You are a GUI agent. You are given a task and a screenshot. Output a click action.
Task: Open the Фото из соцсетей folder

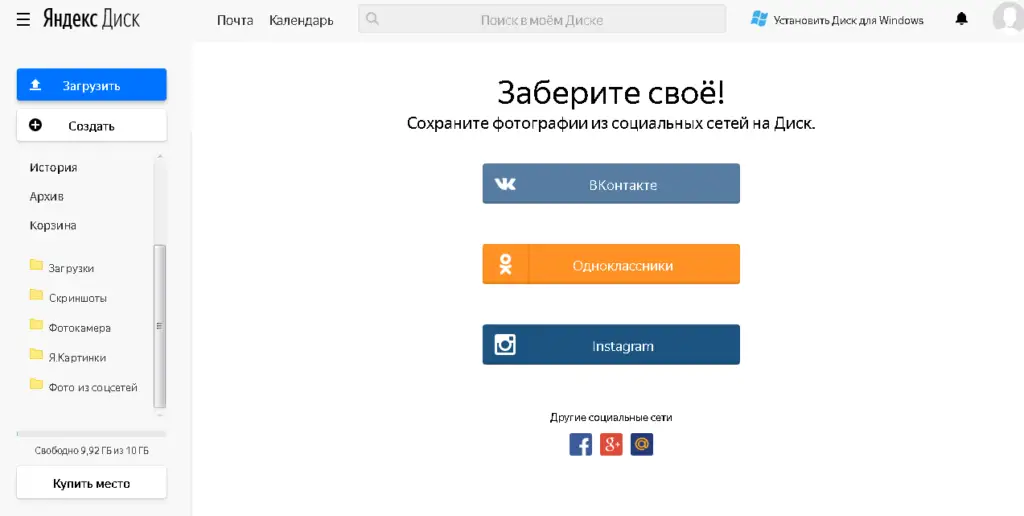coord(84,387)
